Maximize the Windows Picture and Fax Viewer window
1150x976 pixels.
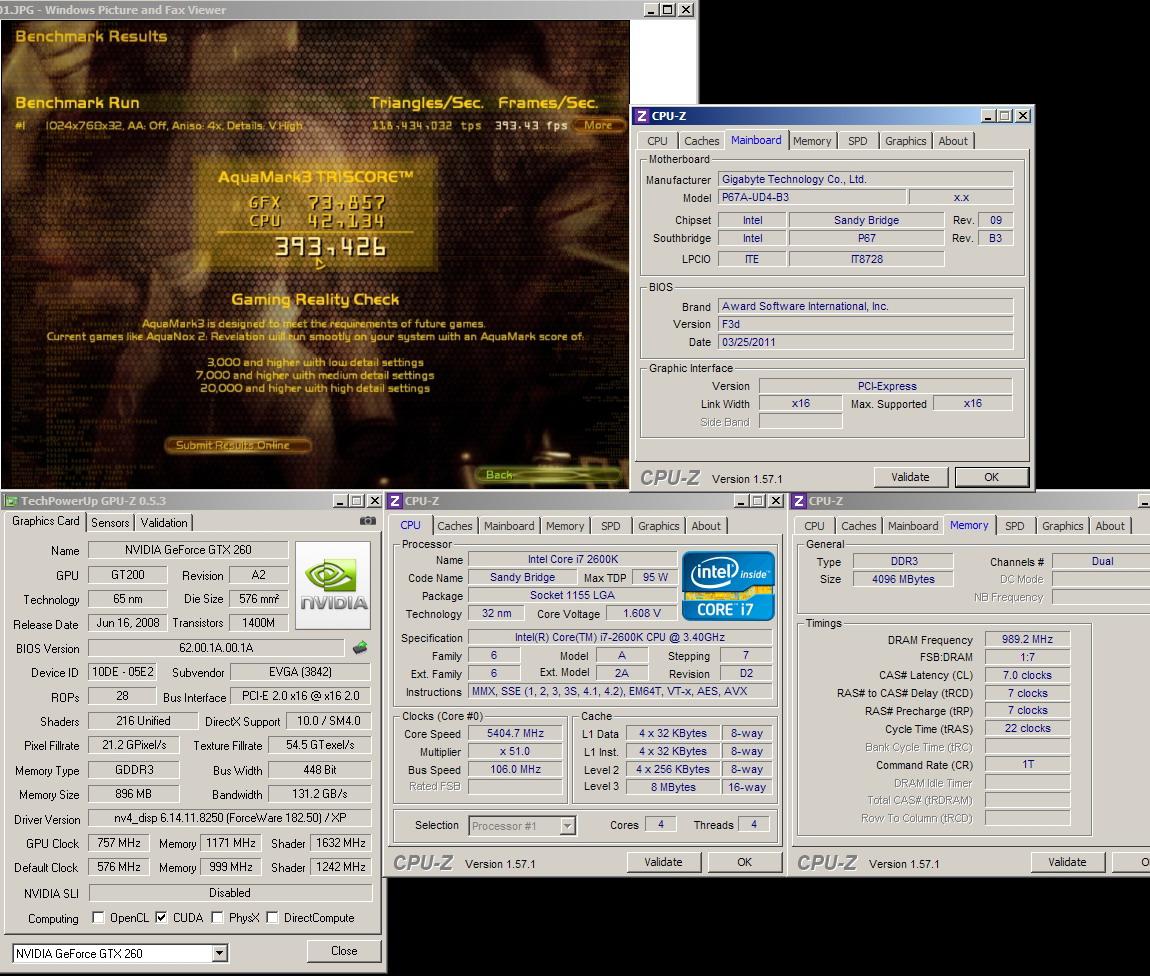[x=667, y=10]
